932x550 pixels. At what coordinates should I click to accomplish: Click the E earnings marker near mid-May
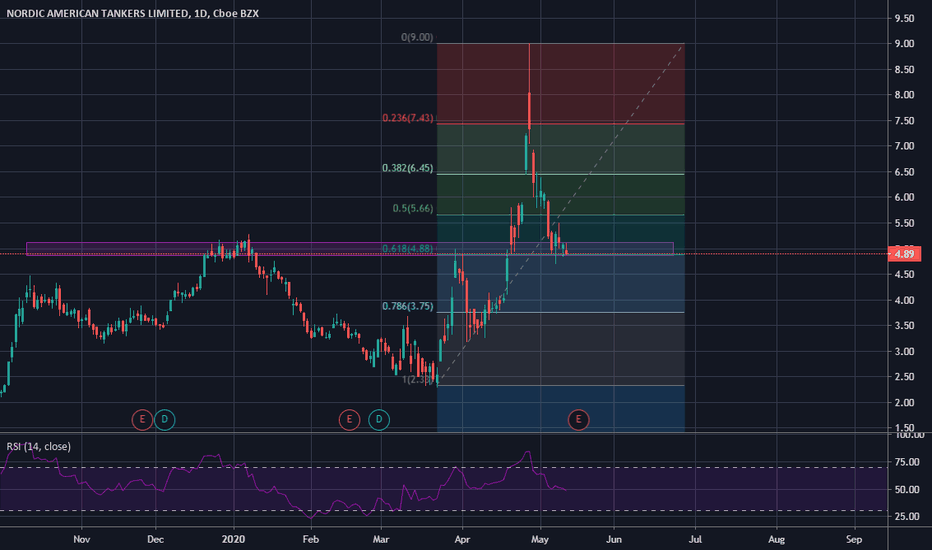(578, 419)
